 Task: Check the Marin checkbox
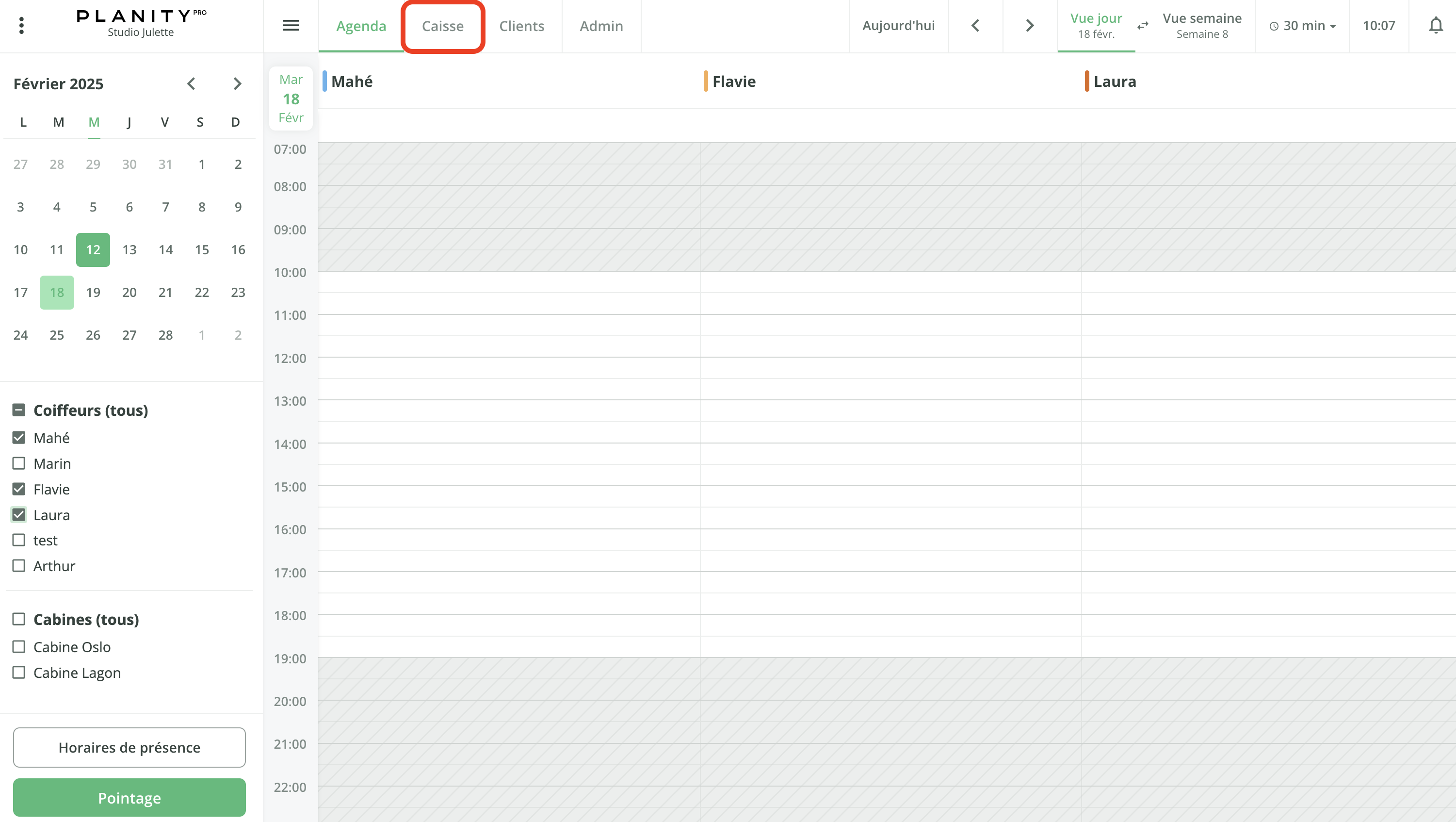pyautogui.click(x=18, y=463)
